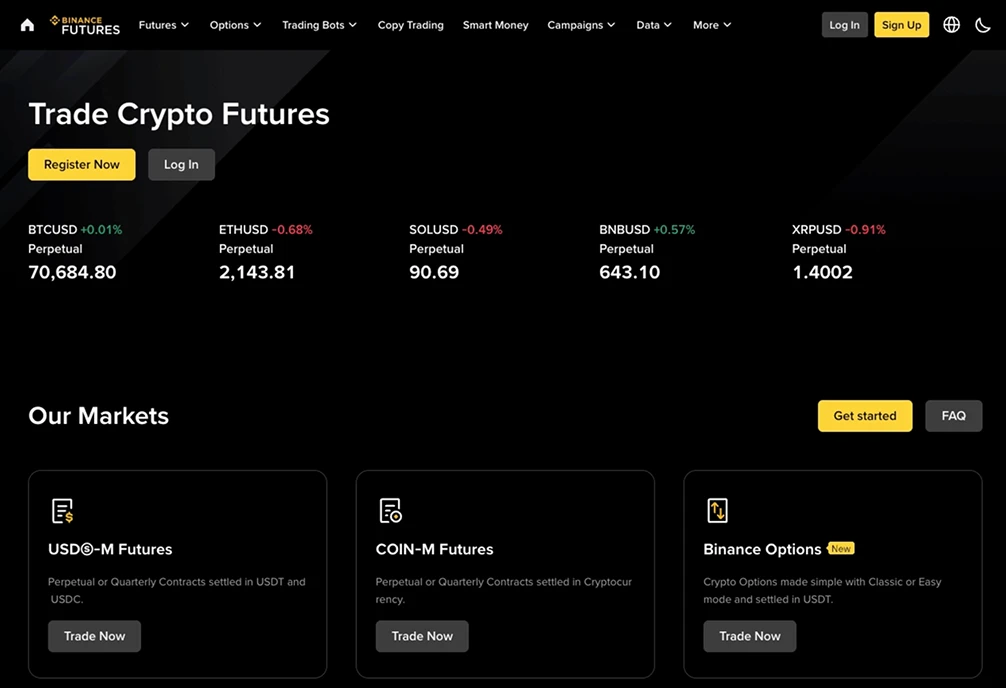Select the Binance Futures logo
1006x688 pixels.
pyautogui.click(x=85, y=25)
